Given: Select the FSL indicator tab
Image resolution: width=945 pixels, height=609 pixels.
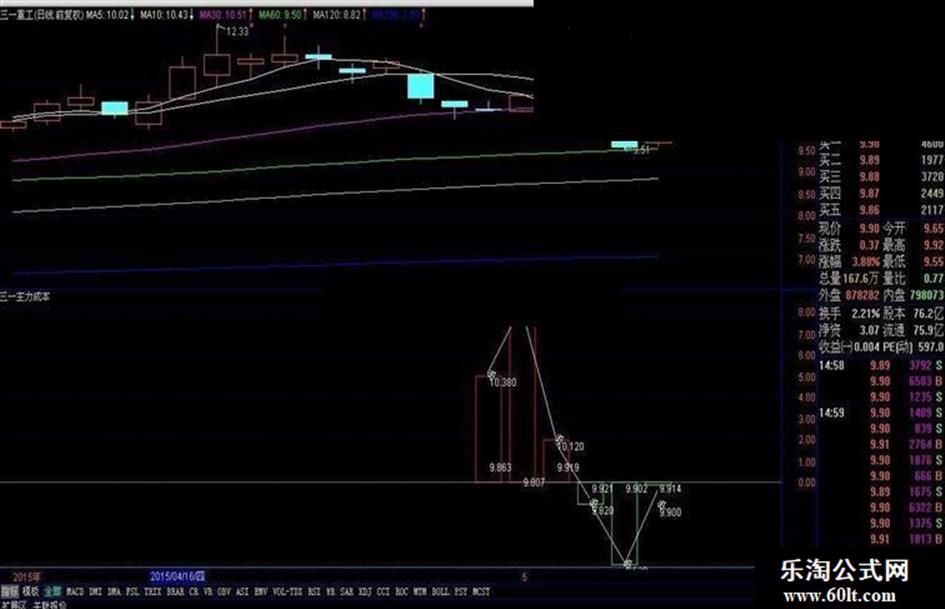Looking at the screenshot, I should pos(133,592).
